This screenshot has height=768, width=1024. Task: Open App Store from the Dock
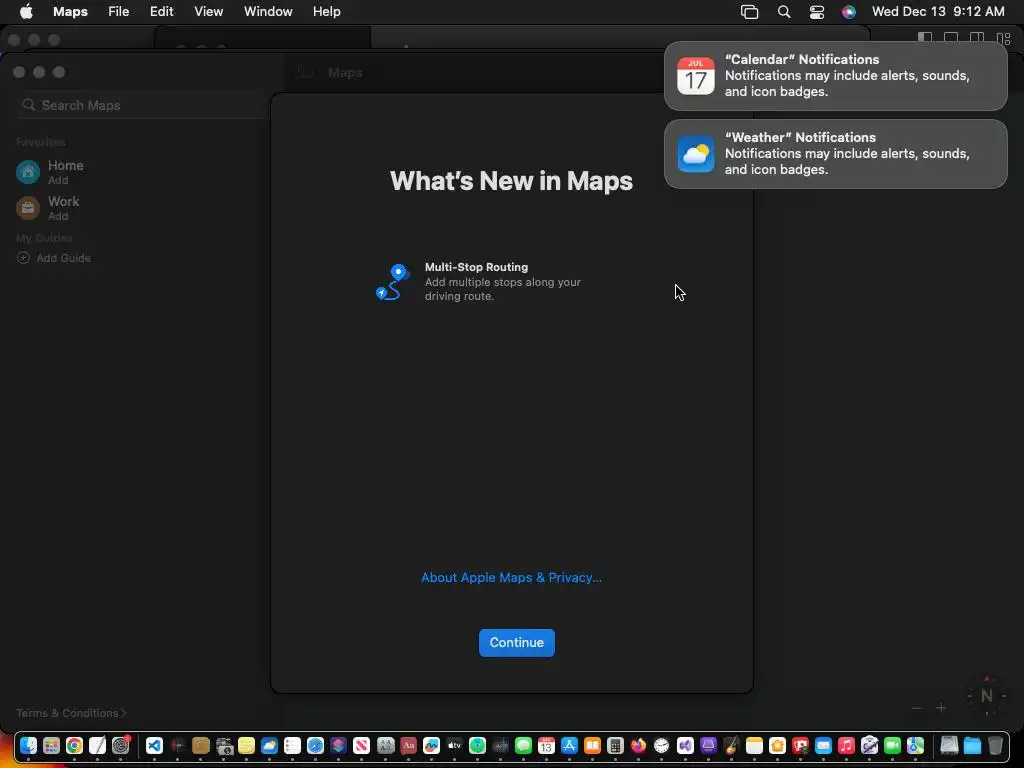(x=569, y=745)
